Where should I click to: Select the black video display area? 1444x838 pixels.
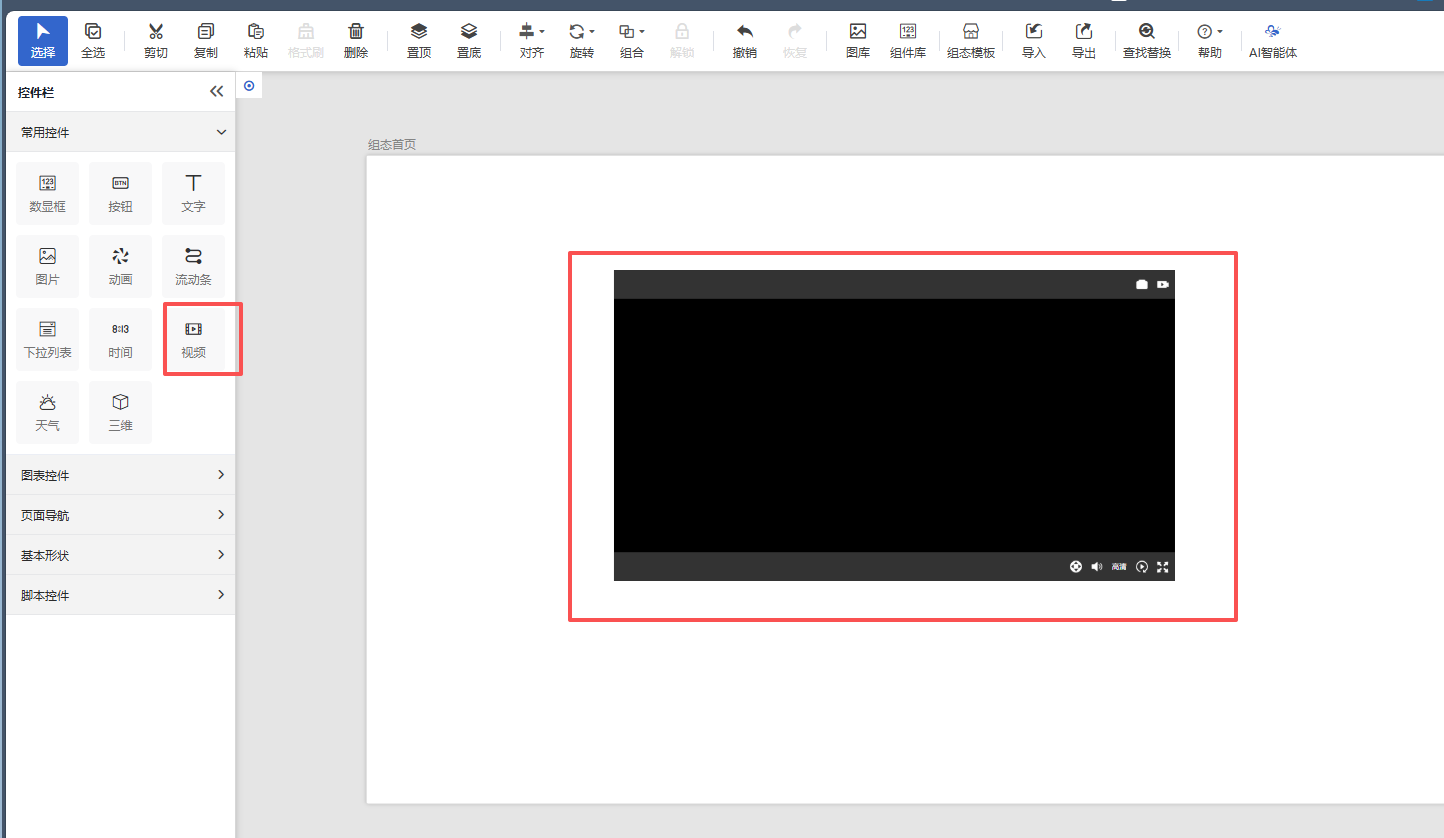[894, 425]
